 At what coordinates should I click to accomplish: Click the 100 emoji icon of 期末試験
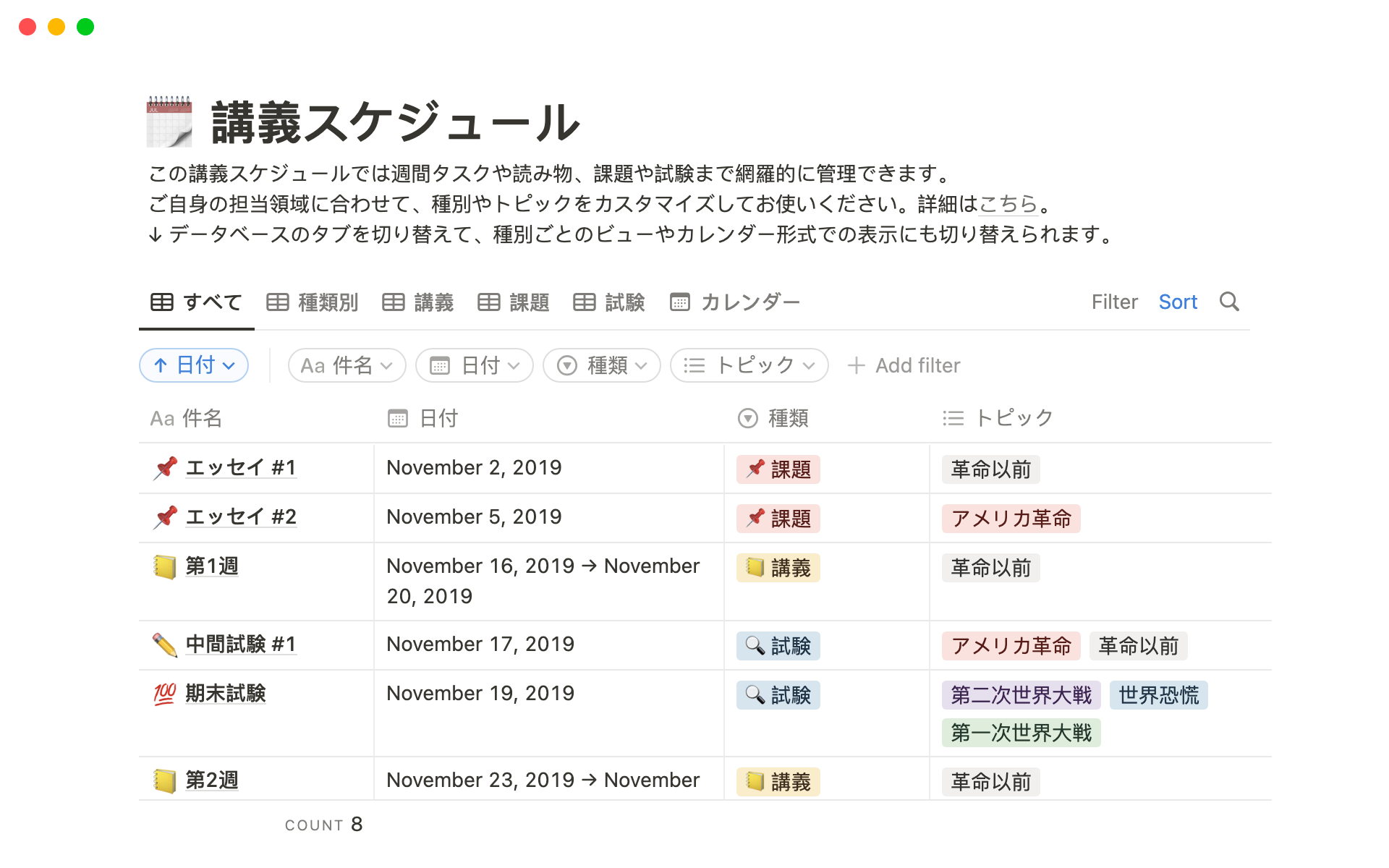click(165, 694)
